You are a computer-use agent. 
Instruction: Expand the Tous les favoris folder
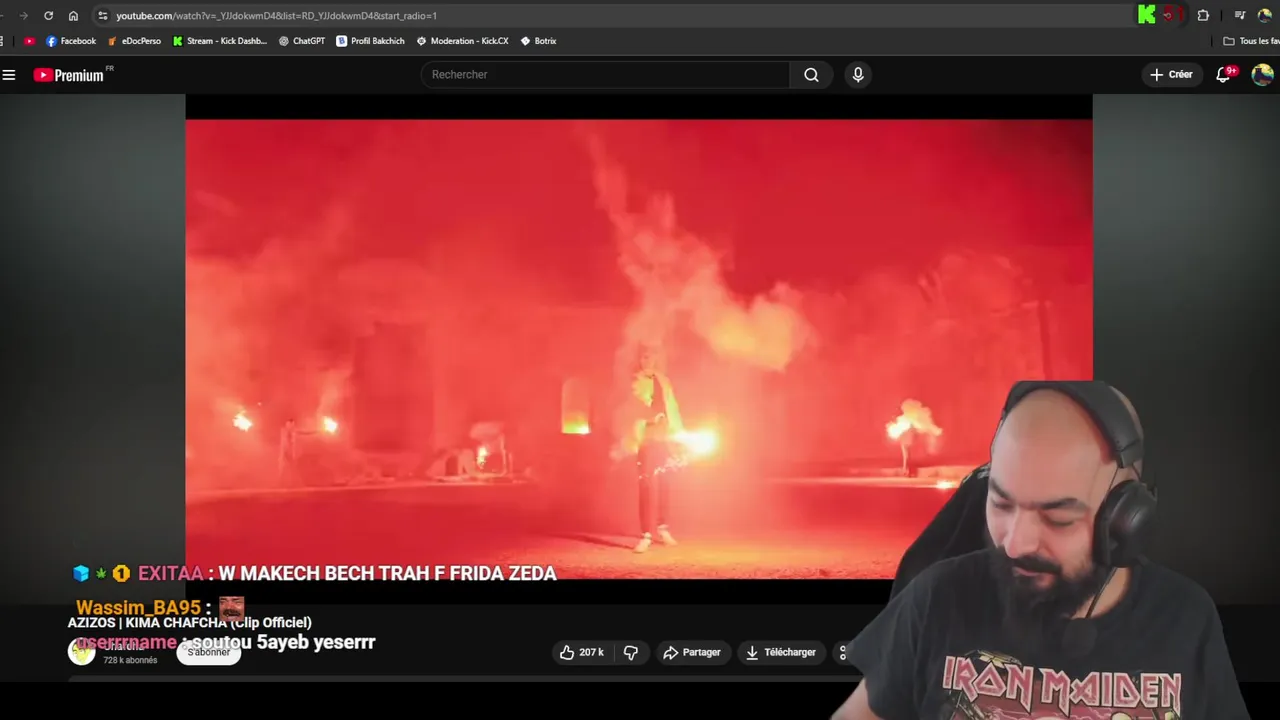click(x=1251, y=41)
